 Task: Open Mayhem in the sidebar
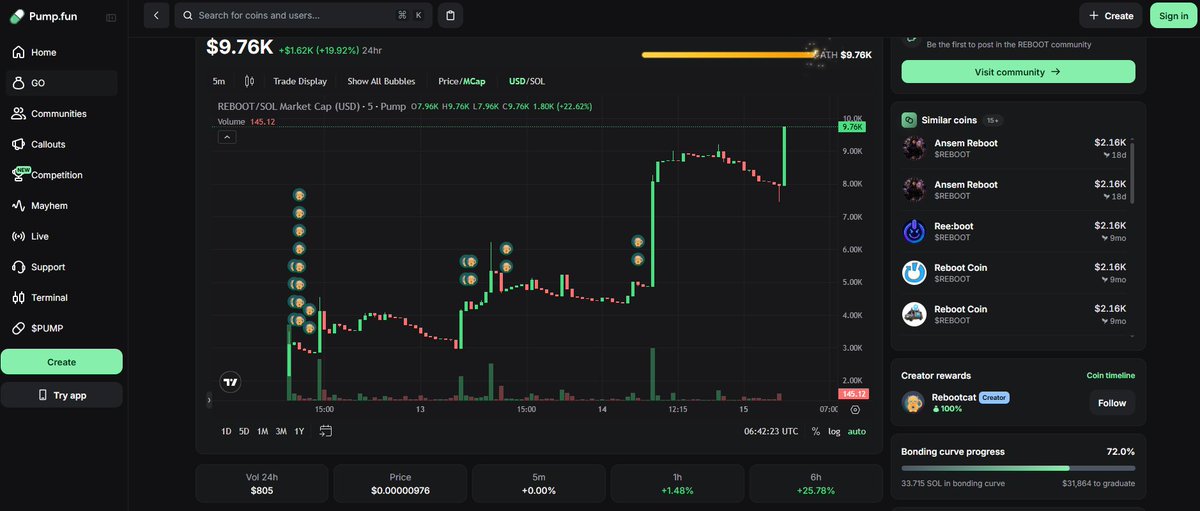coord(61,206)
